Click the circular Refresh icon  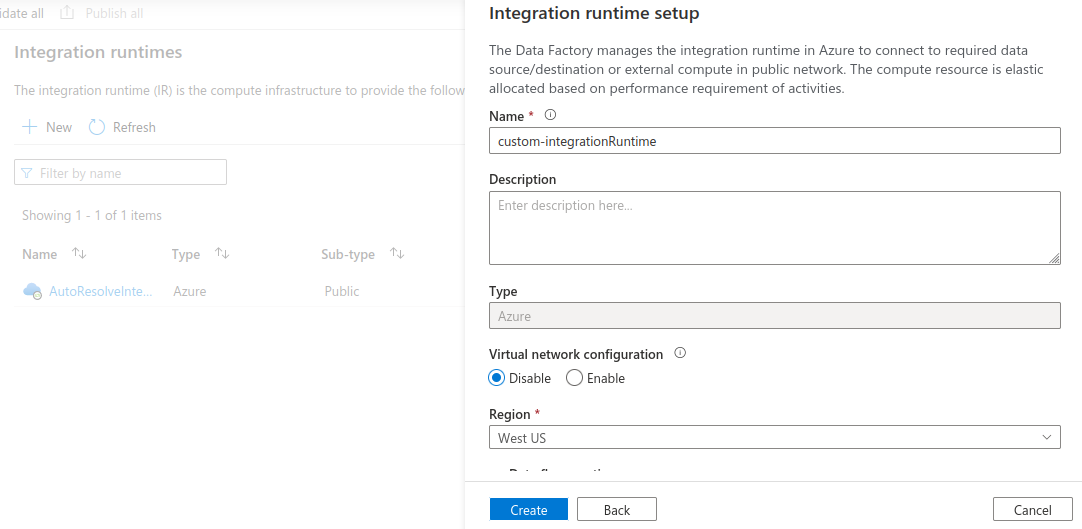(97, 127)
